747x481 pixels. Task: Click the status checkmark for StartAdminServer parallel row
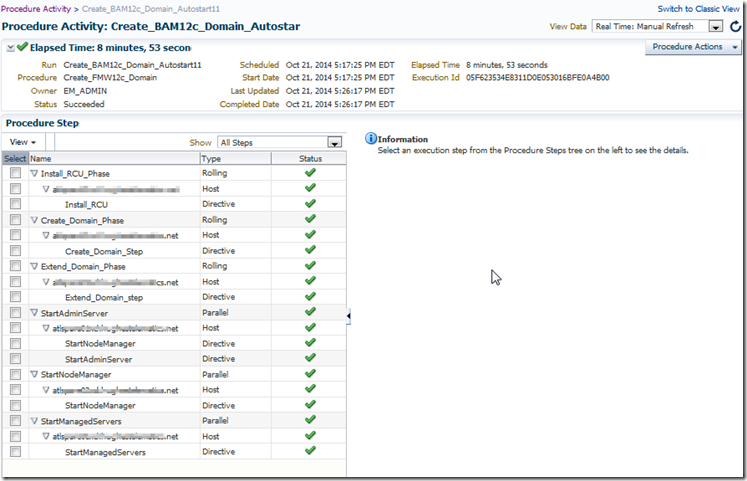pyautogui.click(x=310, y=311)
